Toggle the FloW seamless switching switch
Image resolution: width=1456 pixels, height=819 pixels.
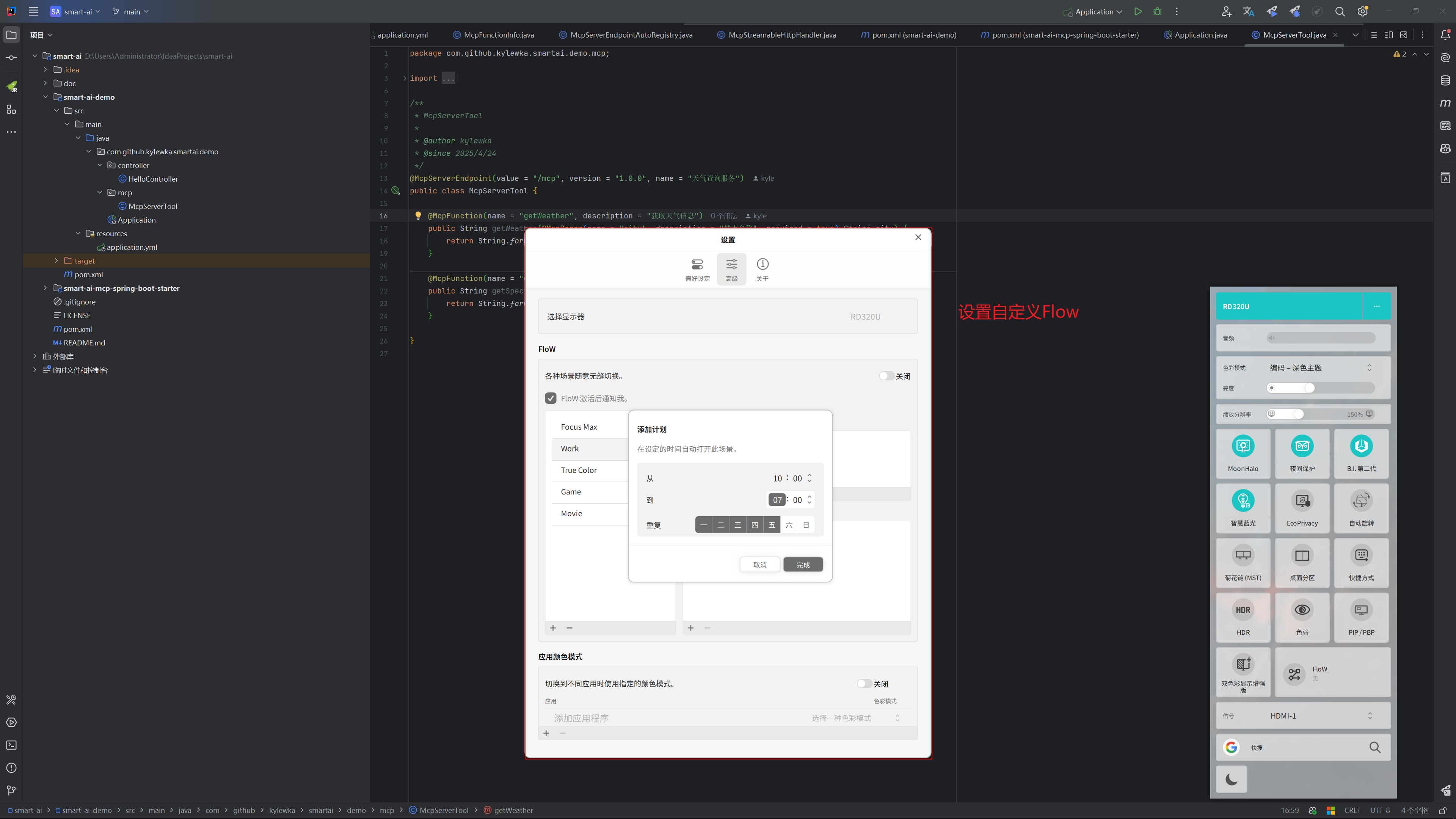[x=886, y=376]
